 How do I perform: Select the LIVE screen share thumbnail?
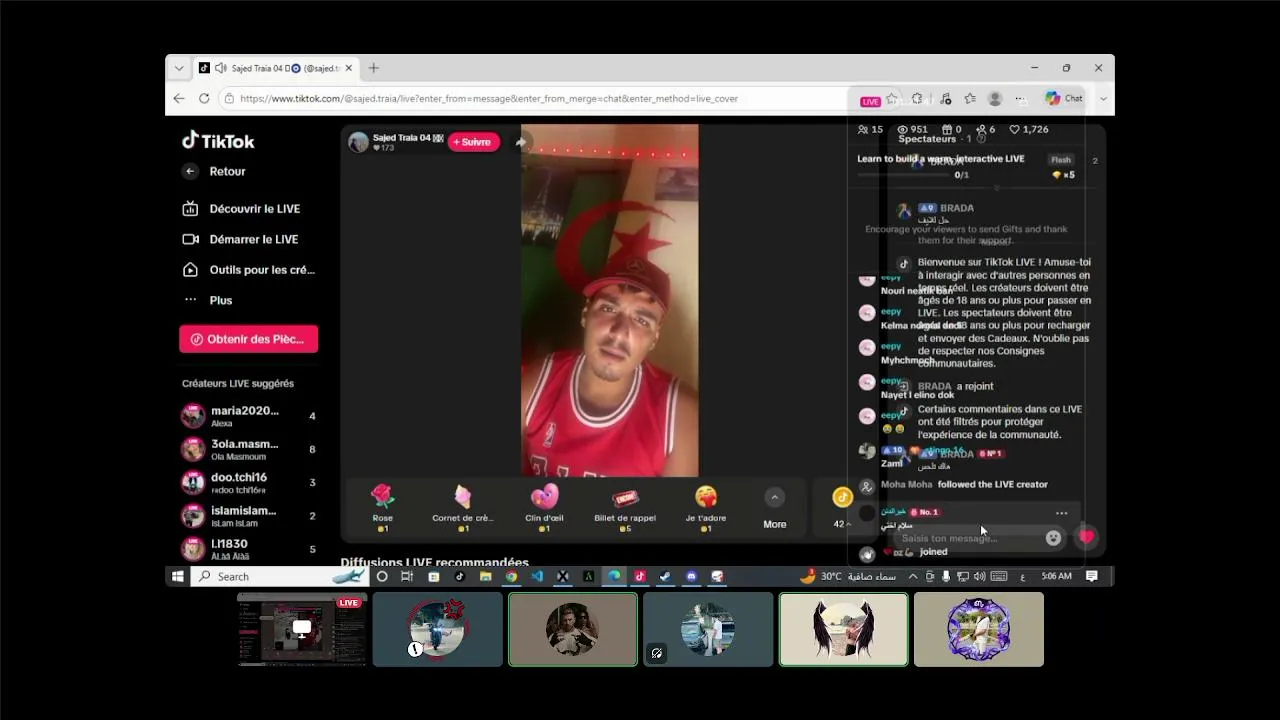[302, 629]
